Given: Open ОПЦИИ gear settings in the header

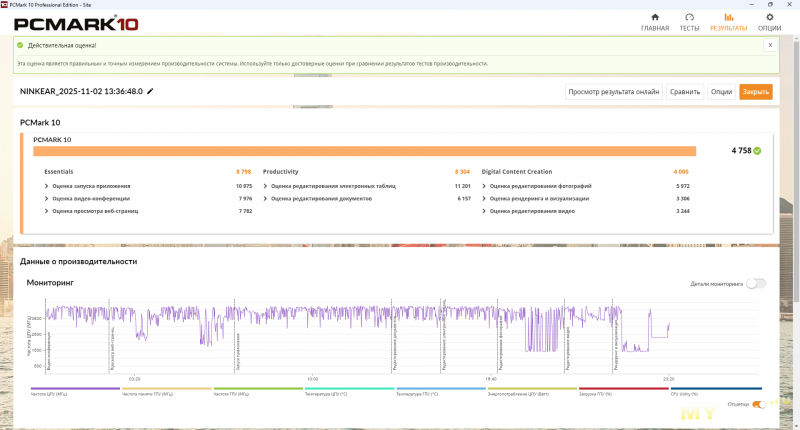Looking at the screenshot, I should 769,22.
